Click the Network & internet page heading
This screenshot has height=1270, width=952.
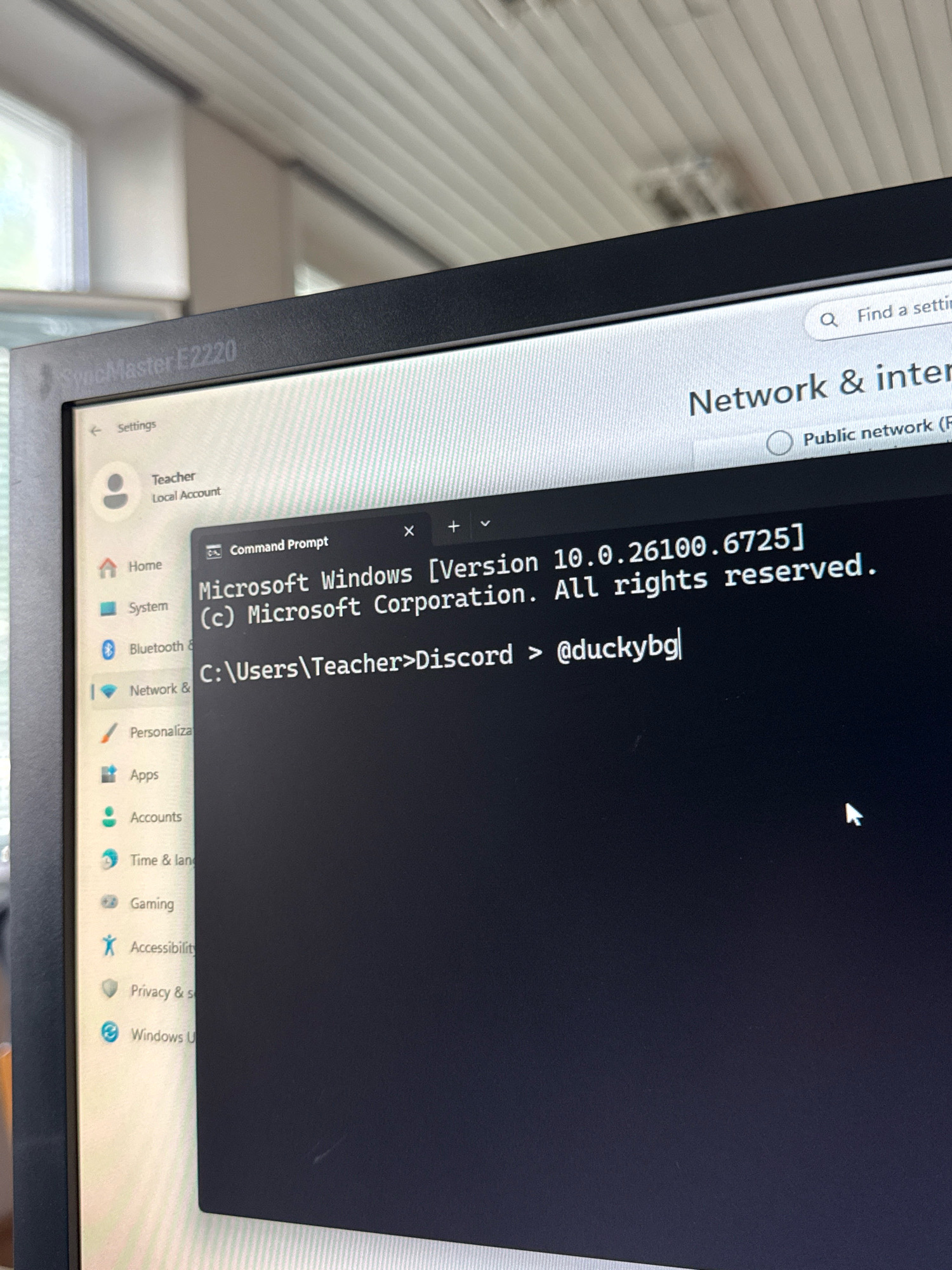820,385
